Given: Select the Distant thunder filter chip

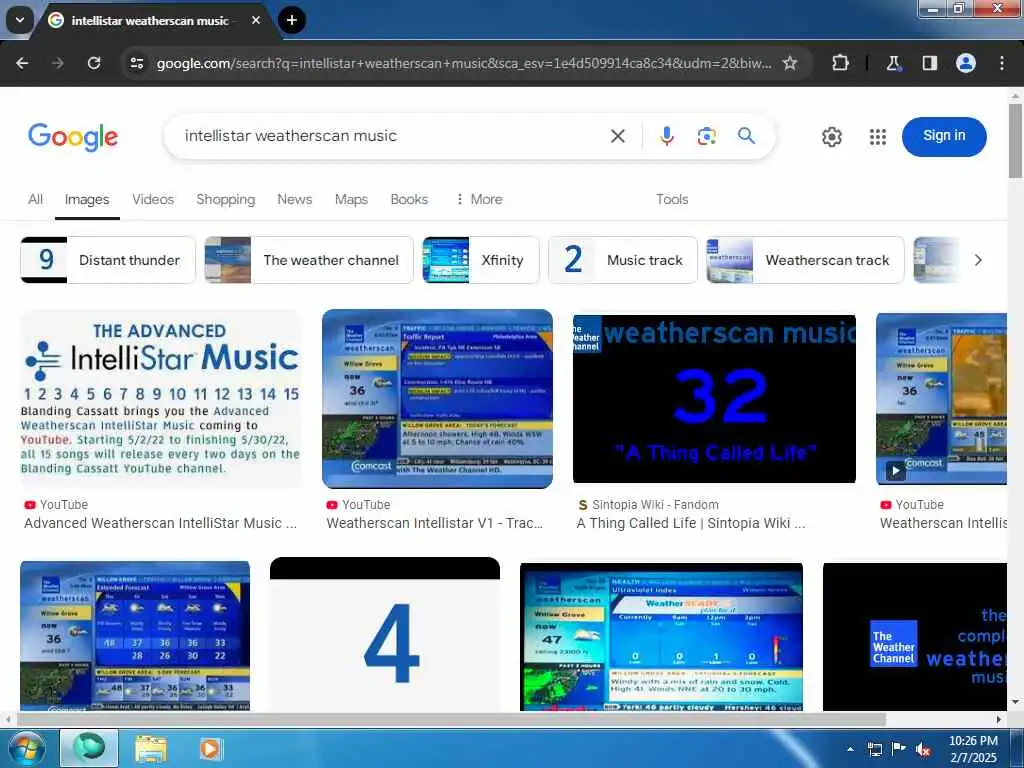Looking at the screenshot, I should (x=108, y=260).
